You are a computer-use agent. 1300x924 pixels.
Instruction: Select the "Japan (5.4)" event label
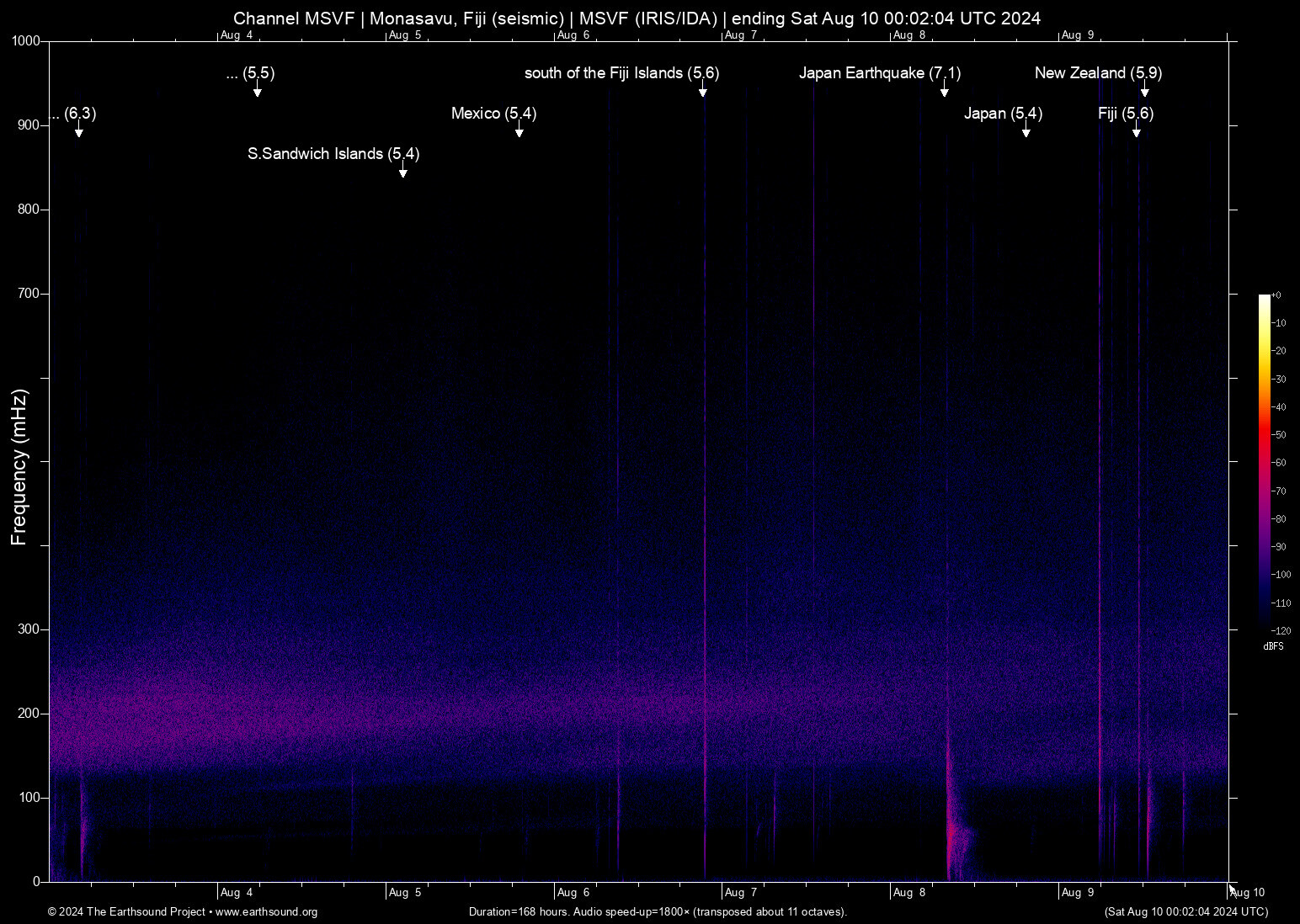point(1004,114)
